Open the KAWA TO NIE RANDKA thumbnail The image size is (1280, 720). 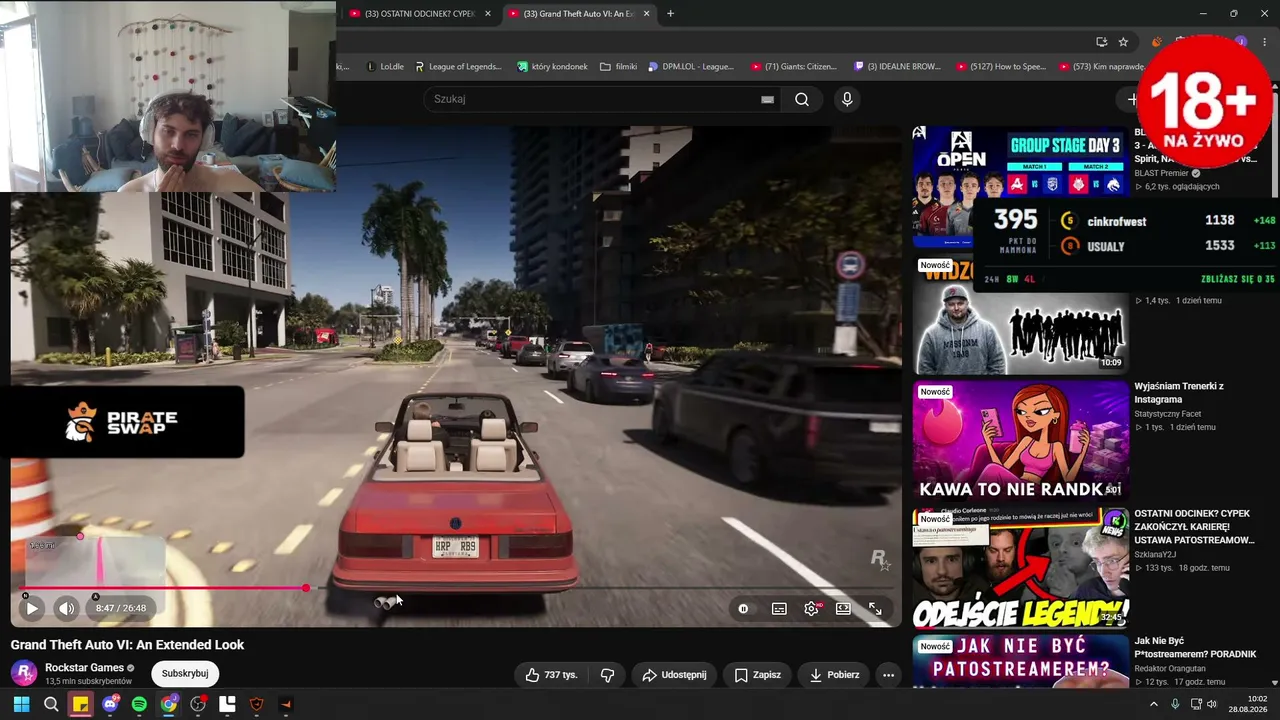tap(1021, 441)
